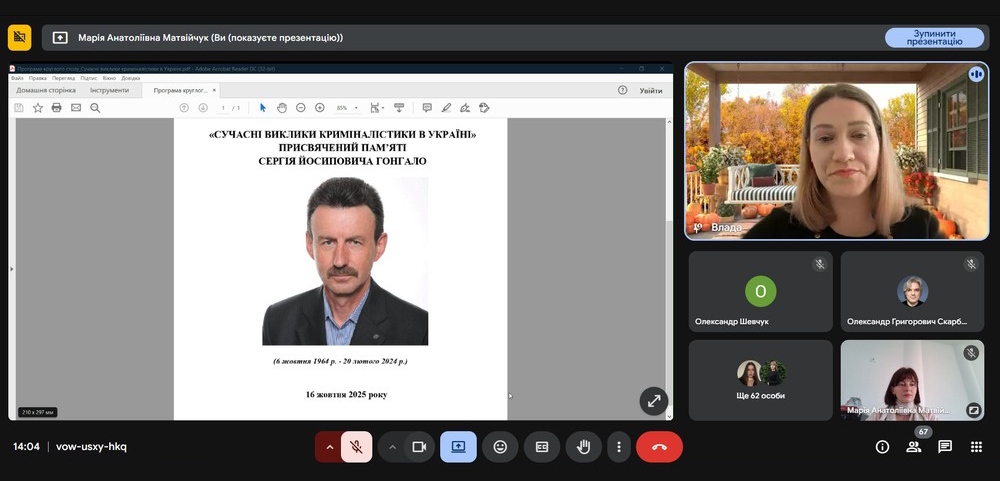Open meeting details info icon
The height and width of the screenshot is (481, 1000).
coord(882,447)
